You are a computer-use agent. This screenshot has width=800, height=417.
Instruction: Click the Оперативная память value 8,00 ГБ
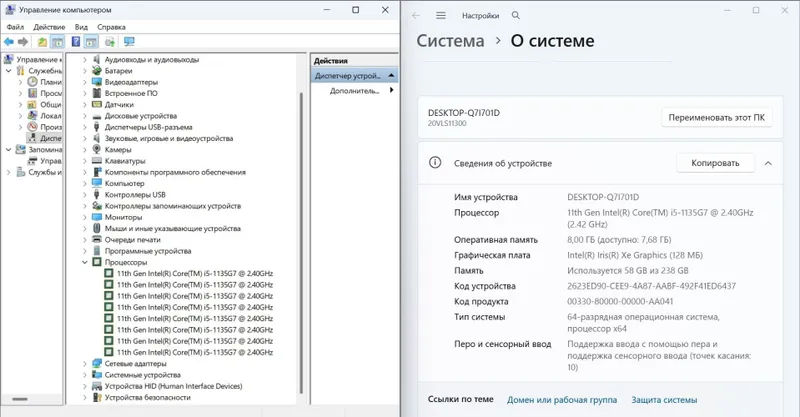pos(619,239)
